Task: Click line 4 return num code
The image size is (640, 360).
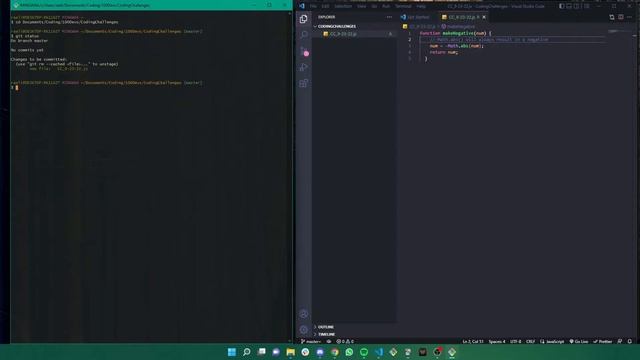Action: click(444, 52)
